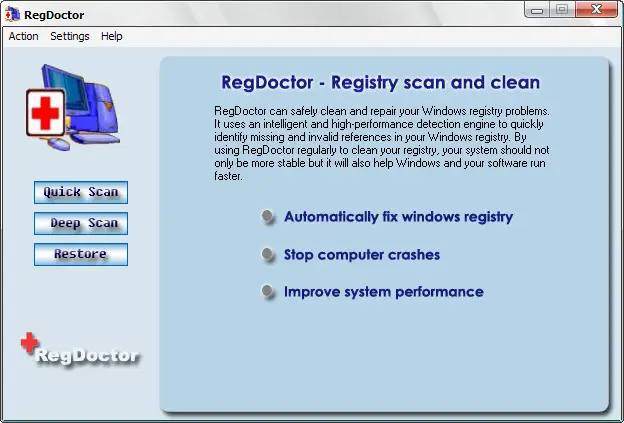Click the heading RegDoctor - Registry scan and clean

click(x=380, y=82)
